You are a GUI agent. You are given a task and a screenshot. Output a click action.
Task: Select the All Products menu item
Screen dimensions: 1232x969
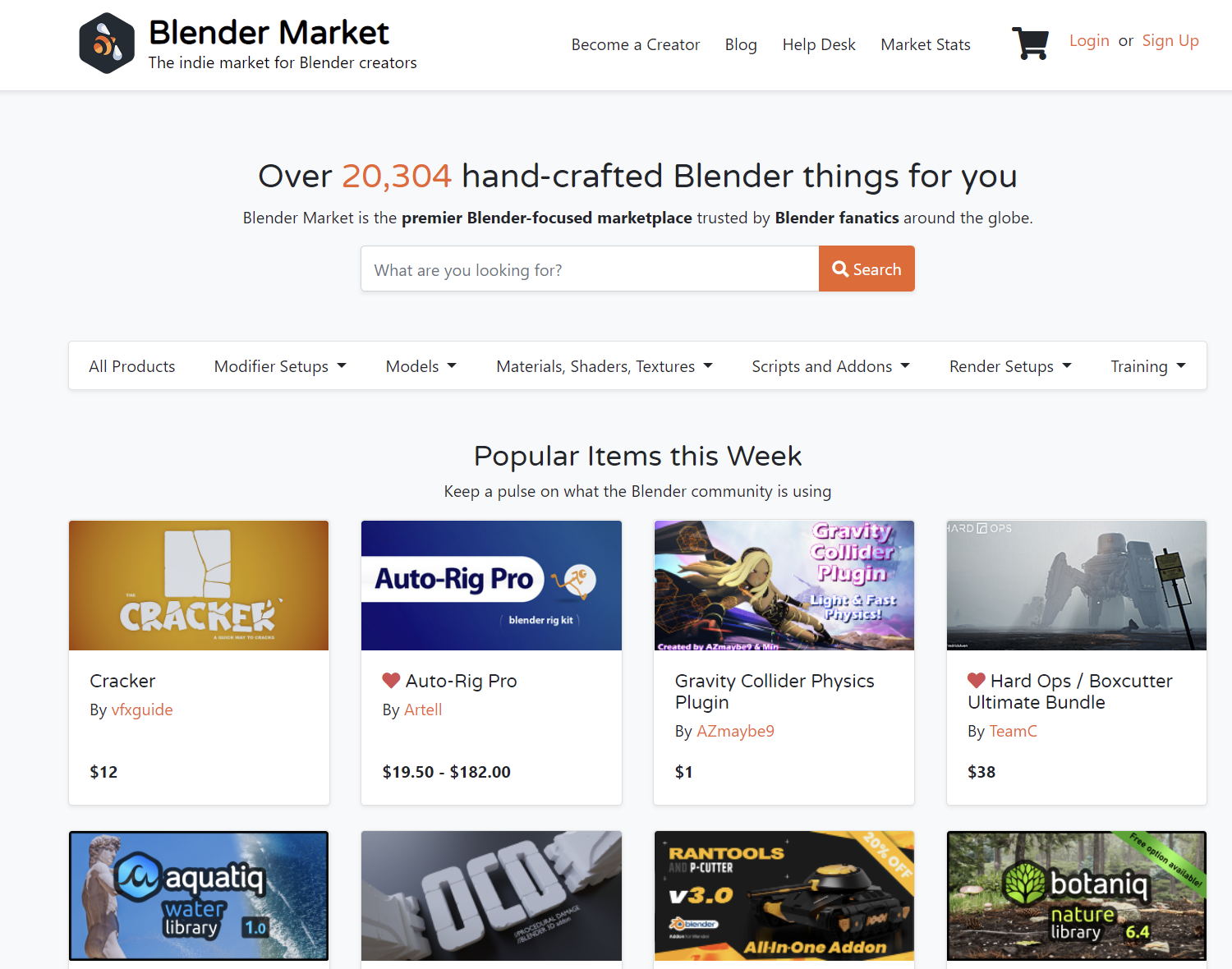[132, 366]
